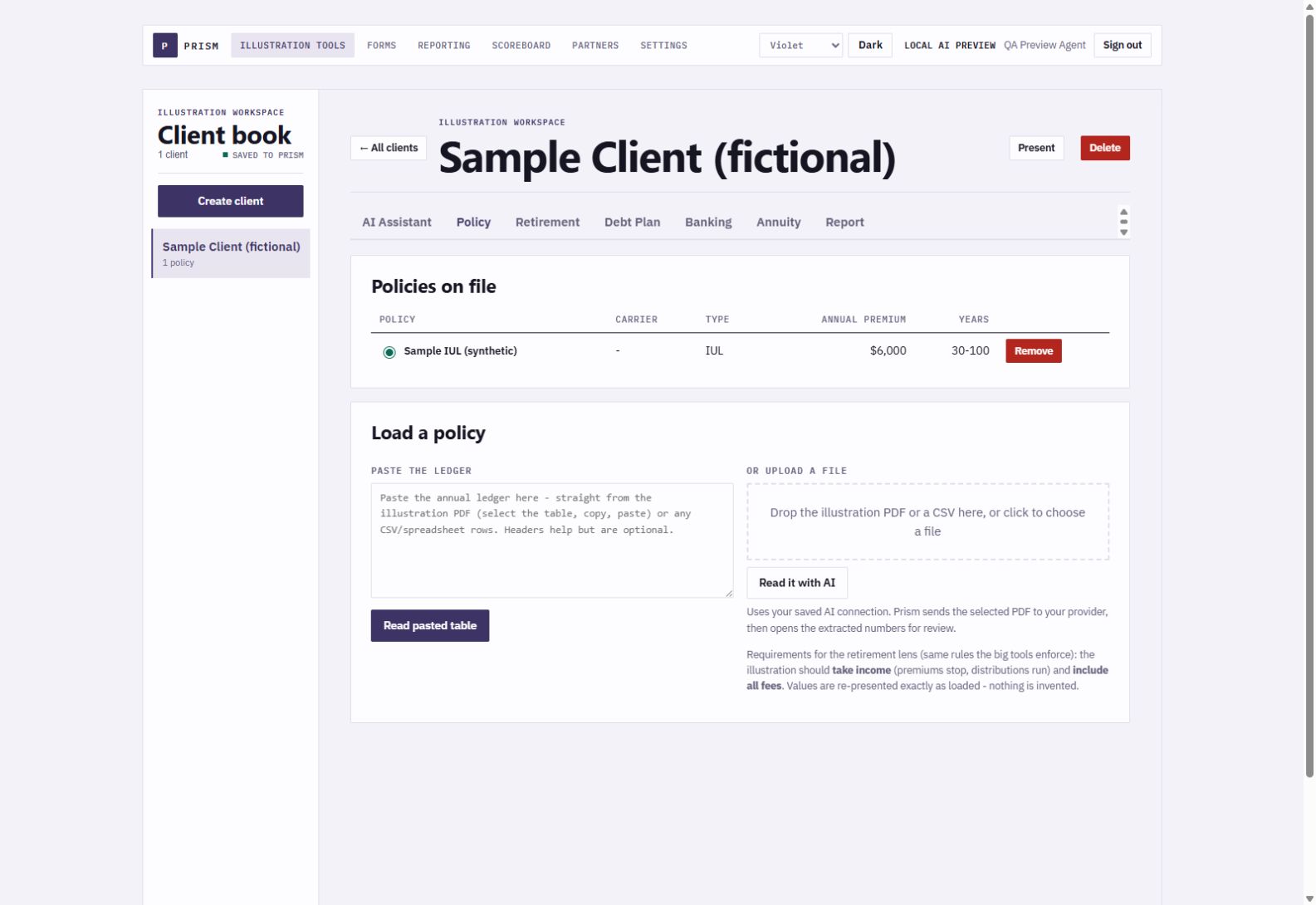
Task: Click into the Paste the ledger textarea
Action: 552,541
